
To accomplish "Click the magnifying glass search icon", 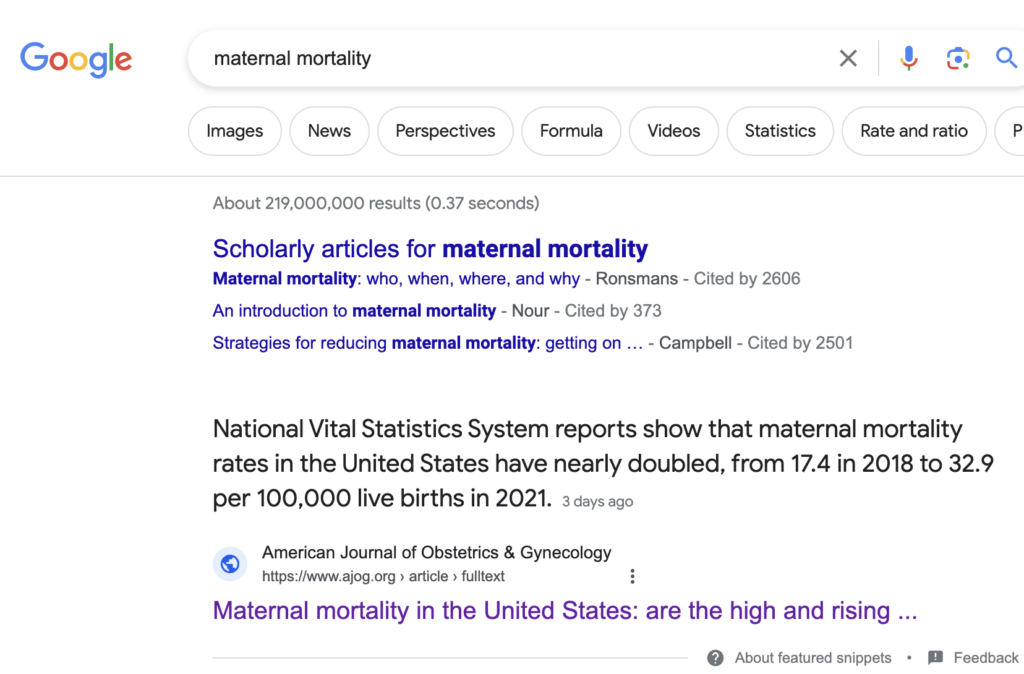I will pos(1006,58).
